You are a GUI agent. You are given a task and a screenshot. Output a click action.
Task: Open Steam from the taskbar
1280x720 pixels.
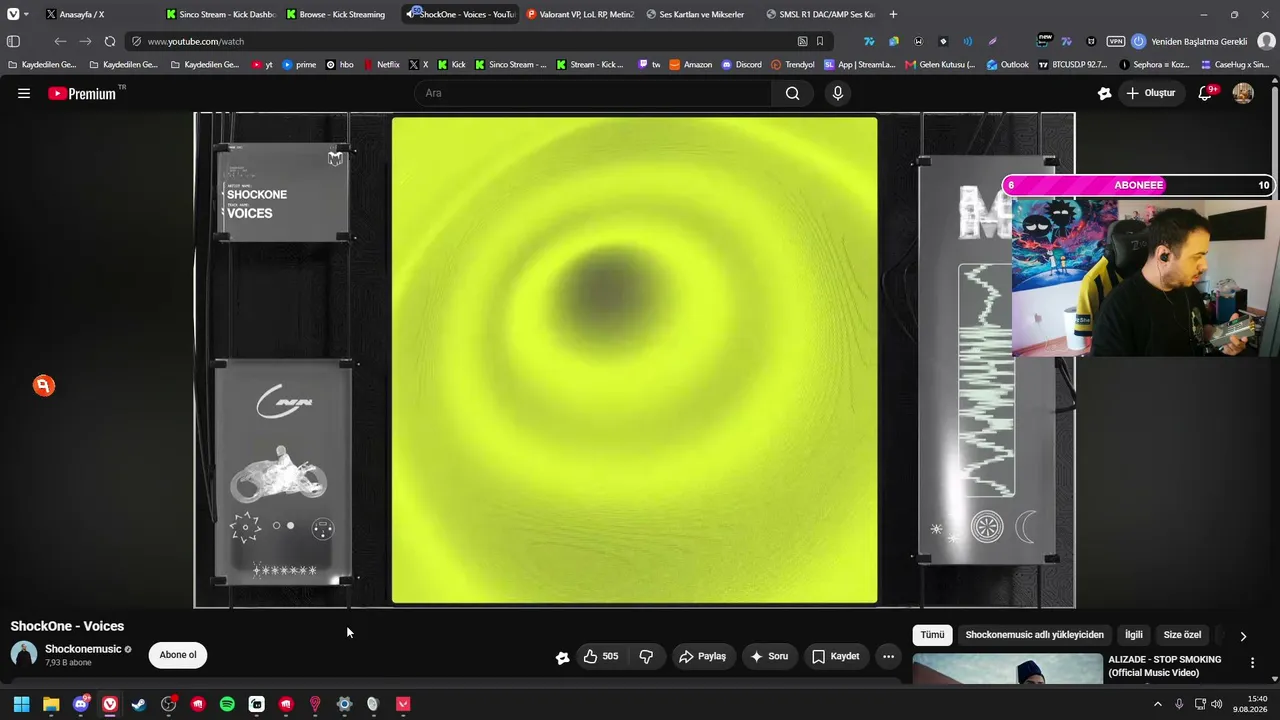coord(139,704)
